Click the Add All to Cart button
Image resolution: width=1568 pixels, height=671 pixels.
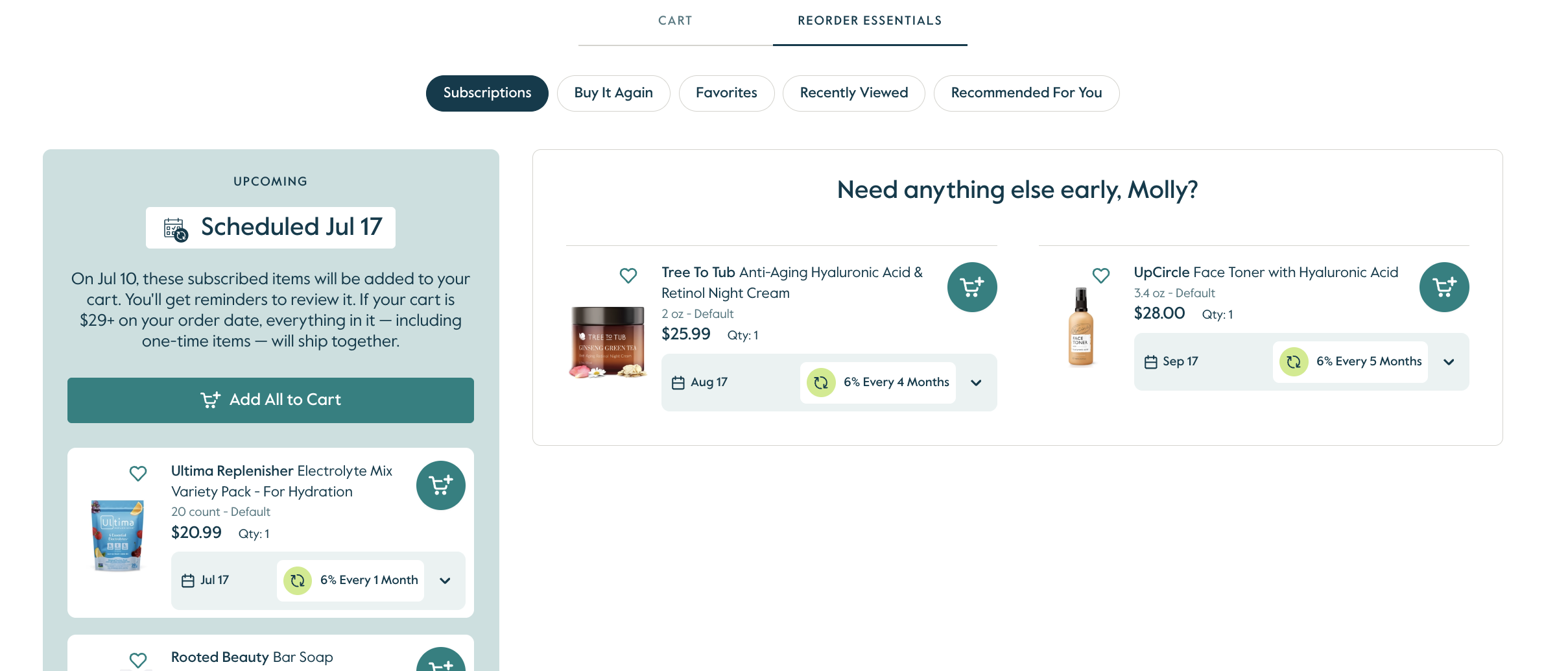click(270, 400)
